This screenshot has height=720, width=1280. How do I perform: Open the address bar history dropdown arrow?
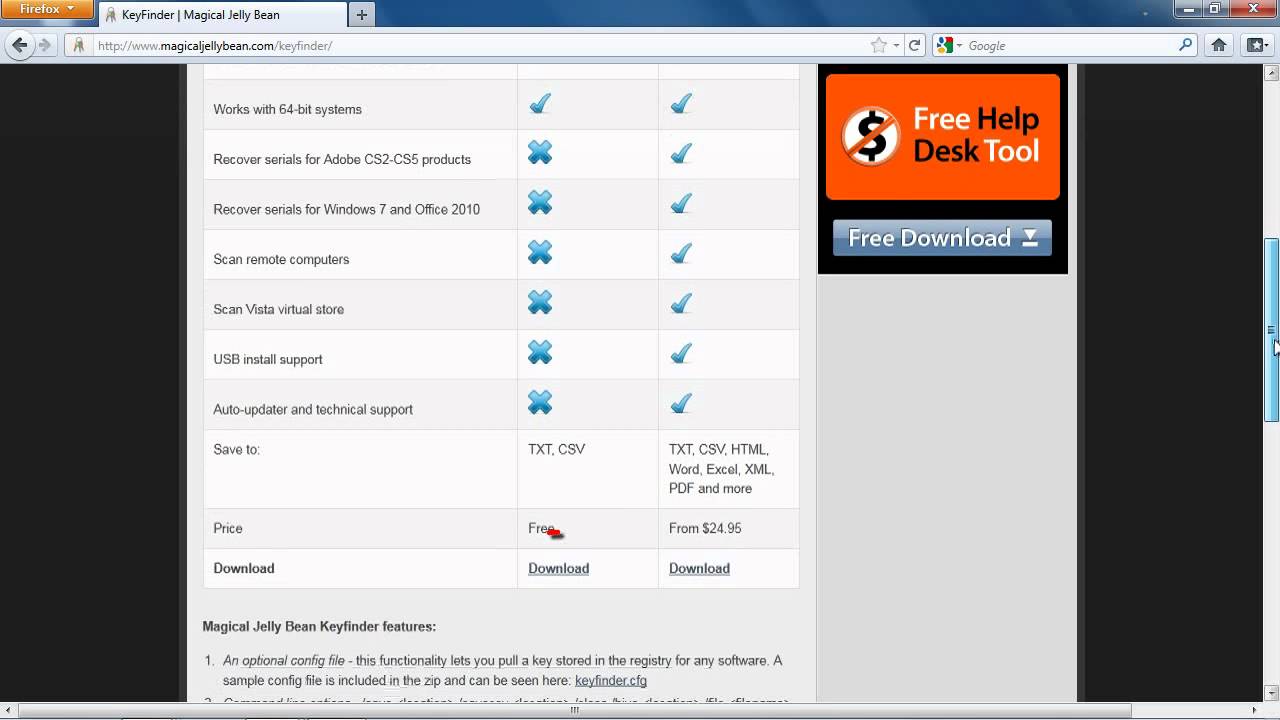(x=896, y=45)
